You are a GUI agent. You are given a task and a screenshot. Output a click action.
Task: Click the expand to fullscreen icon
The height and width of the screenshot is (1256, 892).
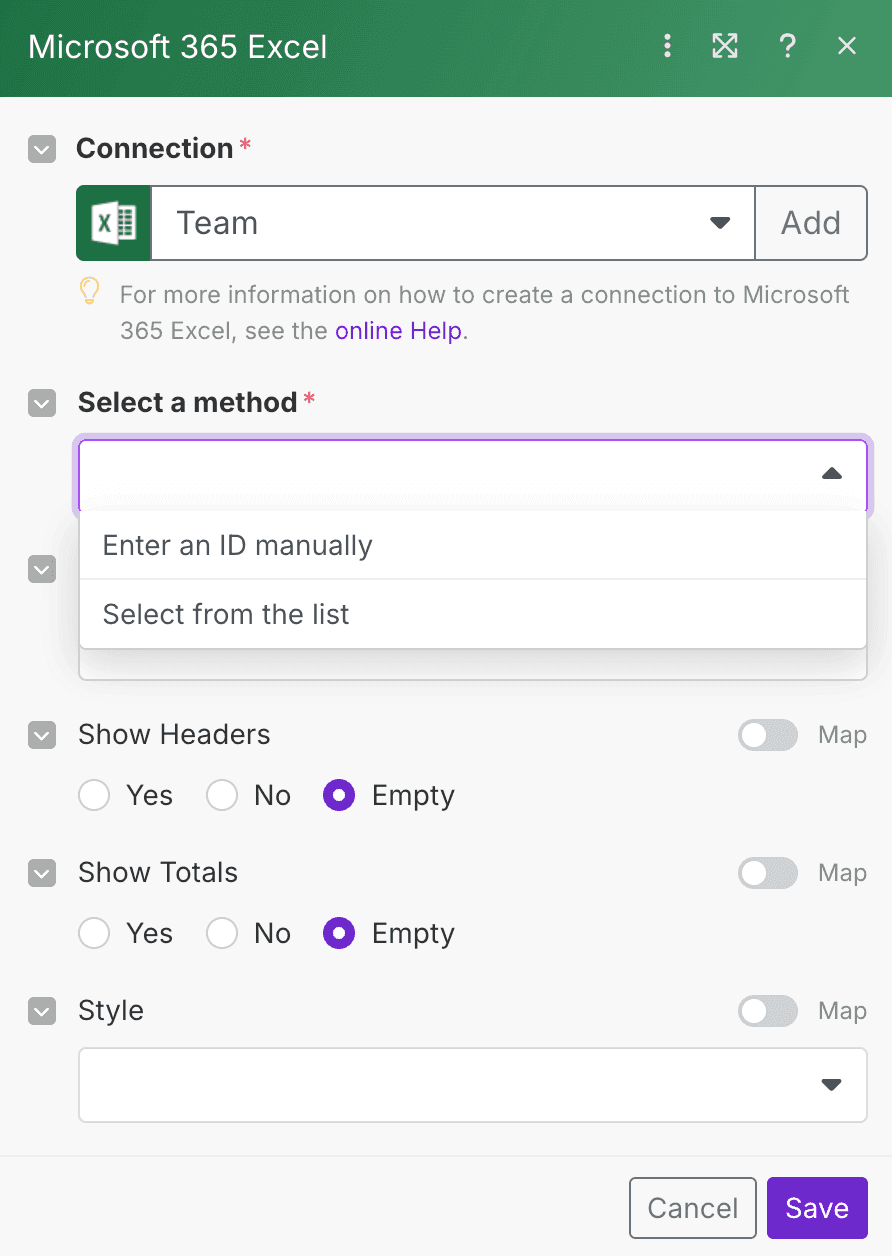point(725,46)
